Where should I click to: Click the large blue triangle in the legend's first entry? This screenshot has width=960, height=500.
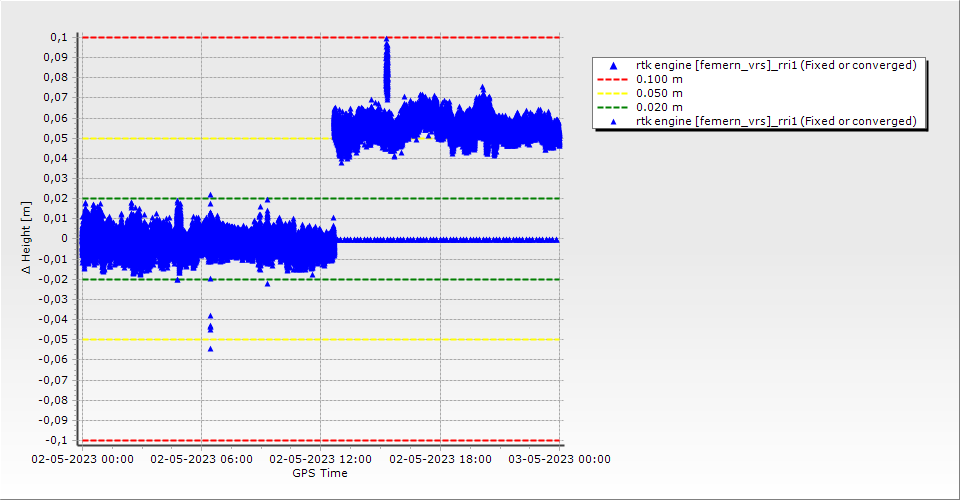(x=614, y=66)
